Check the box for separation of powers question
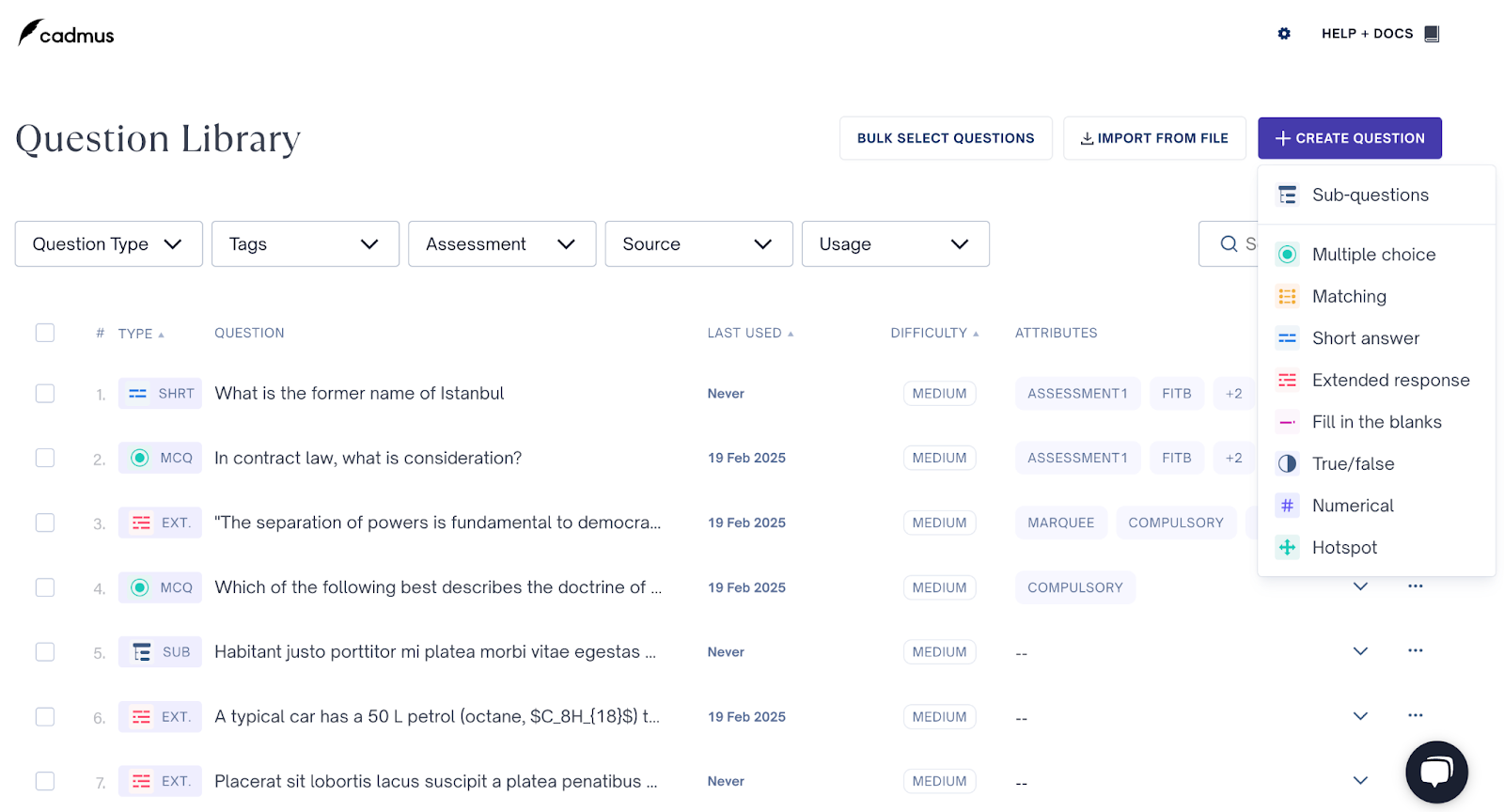Viewport: 1504px width, 812px height. coord(45,523)
